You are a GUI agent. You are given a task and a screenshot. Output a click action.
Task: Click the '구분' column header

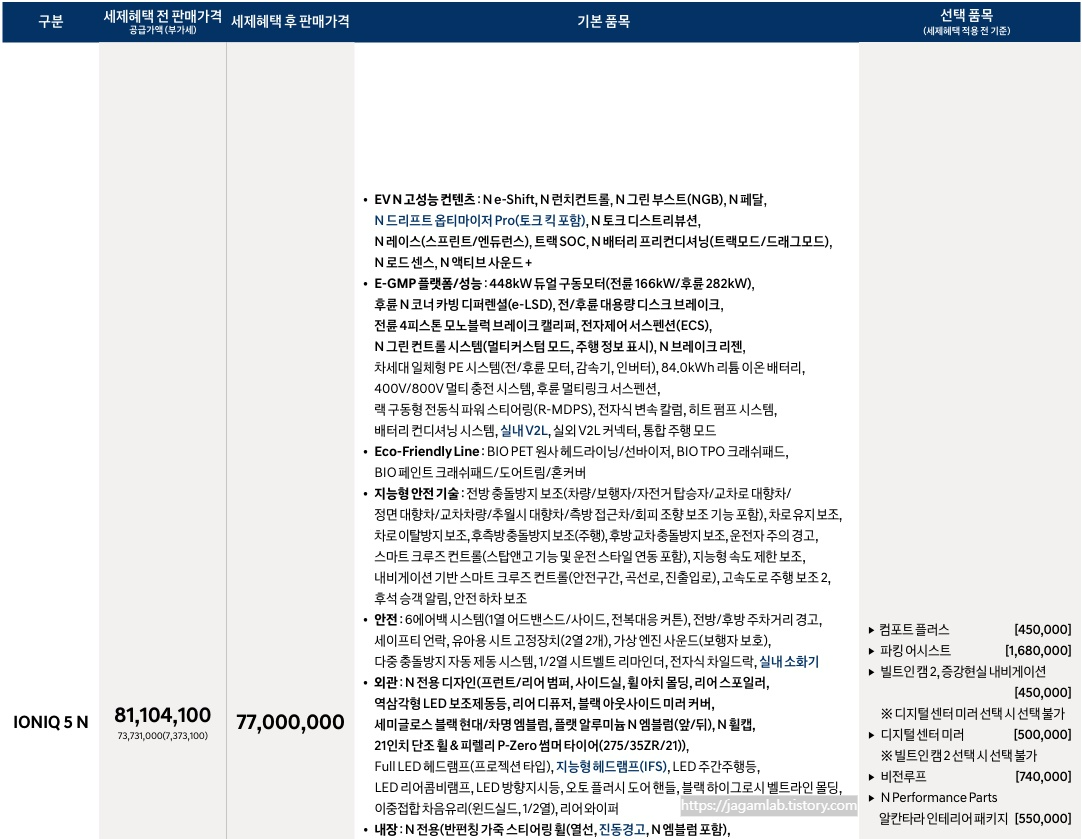click(x=50, y=21)
